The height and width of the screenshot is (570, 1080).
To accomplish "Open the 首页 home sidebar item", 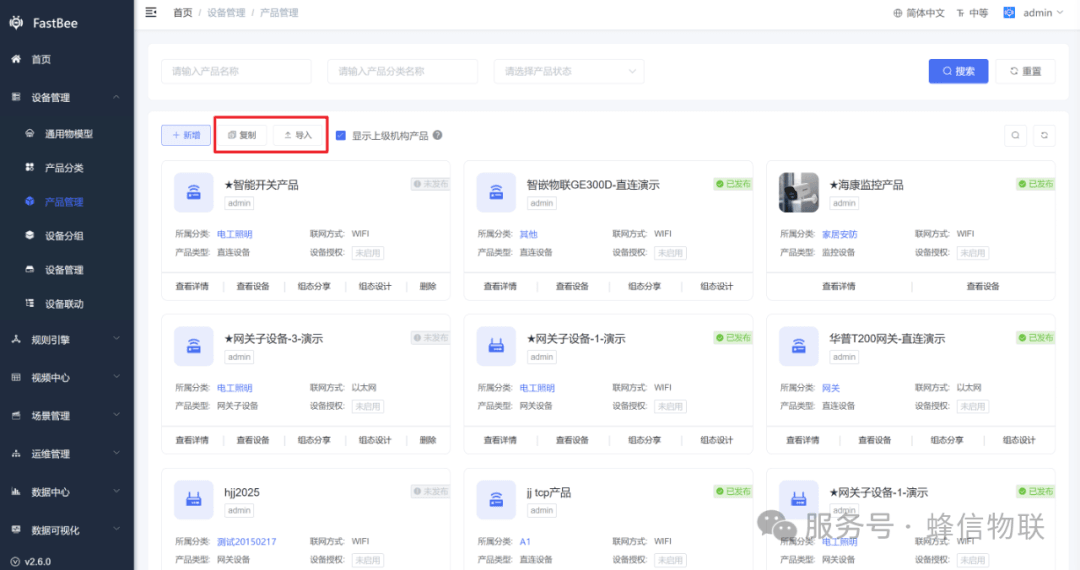I will 67,59.
